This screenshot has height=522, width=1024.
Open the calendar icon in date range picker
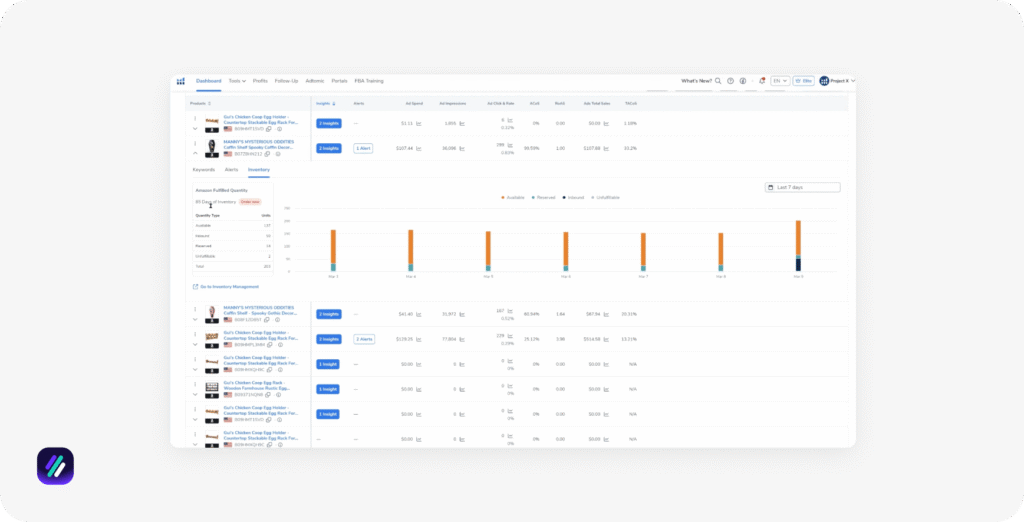(x=771, y=187)
